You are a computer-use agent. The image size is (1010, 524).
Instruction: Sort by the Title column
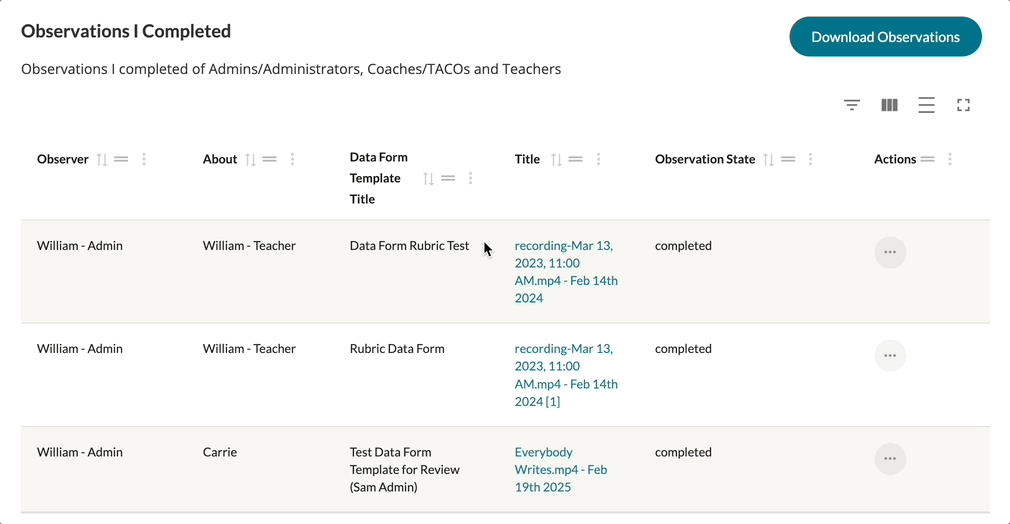[557, 159]
